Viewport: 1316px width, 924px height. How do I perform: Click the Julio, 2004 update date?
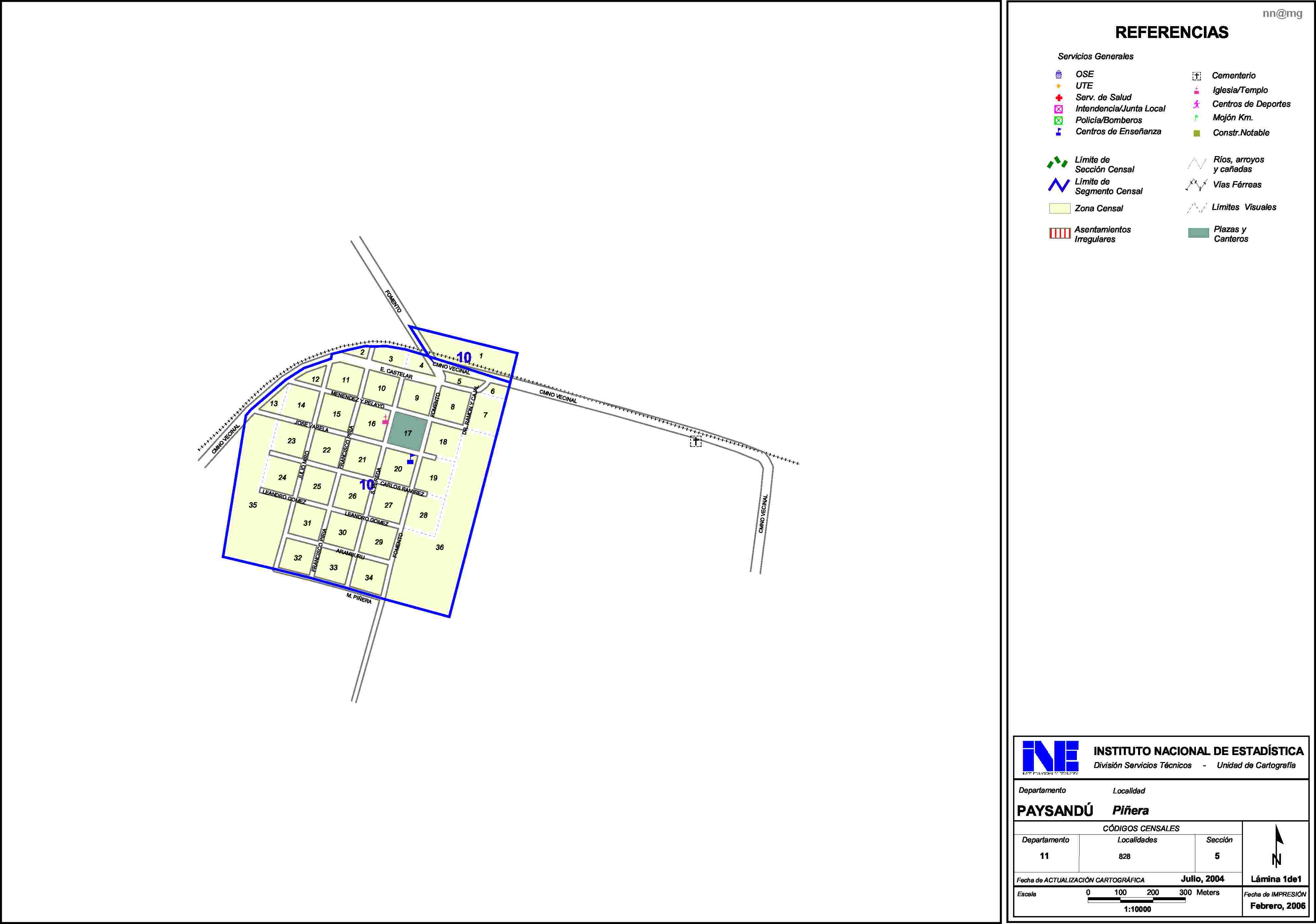click(x=1203, y=879)
